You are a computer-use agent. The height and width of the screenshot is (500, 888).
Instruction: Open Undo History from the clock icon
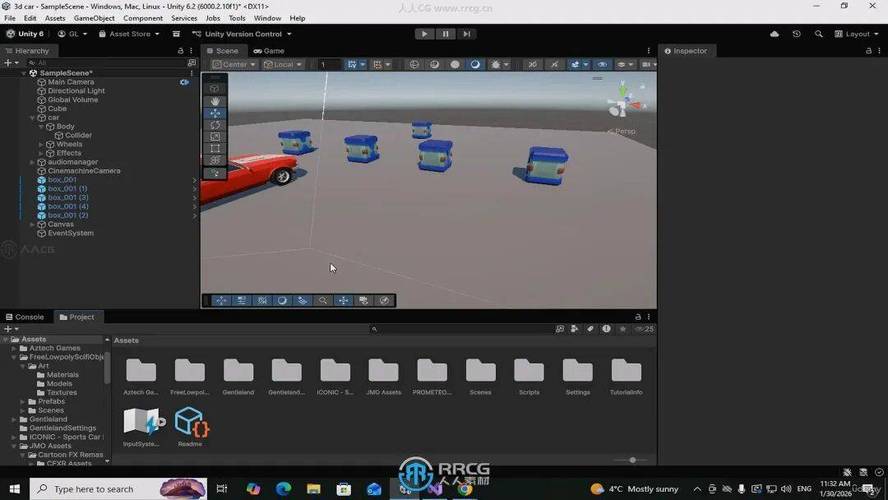tap(796, 34)
